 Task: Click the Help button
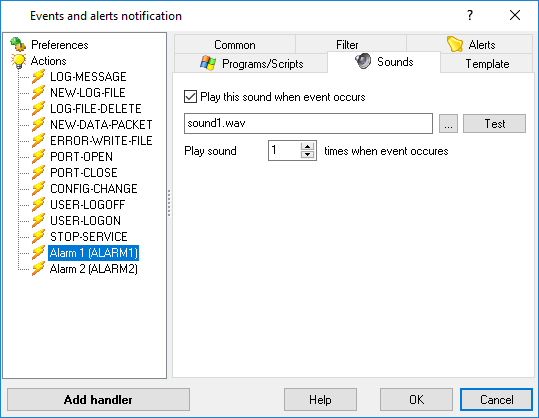click(x=320, y=399)
